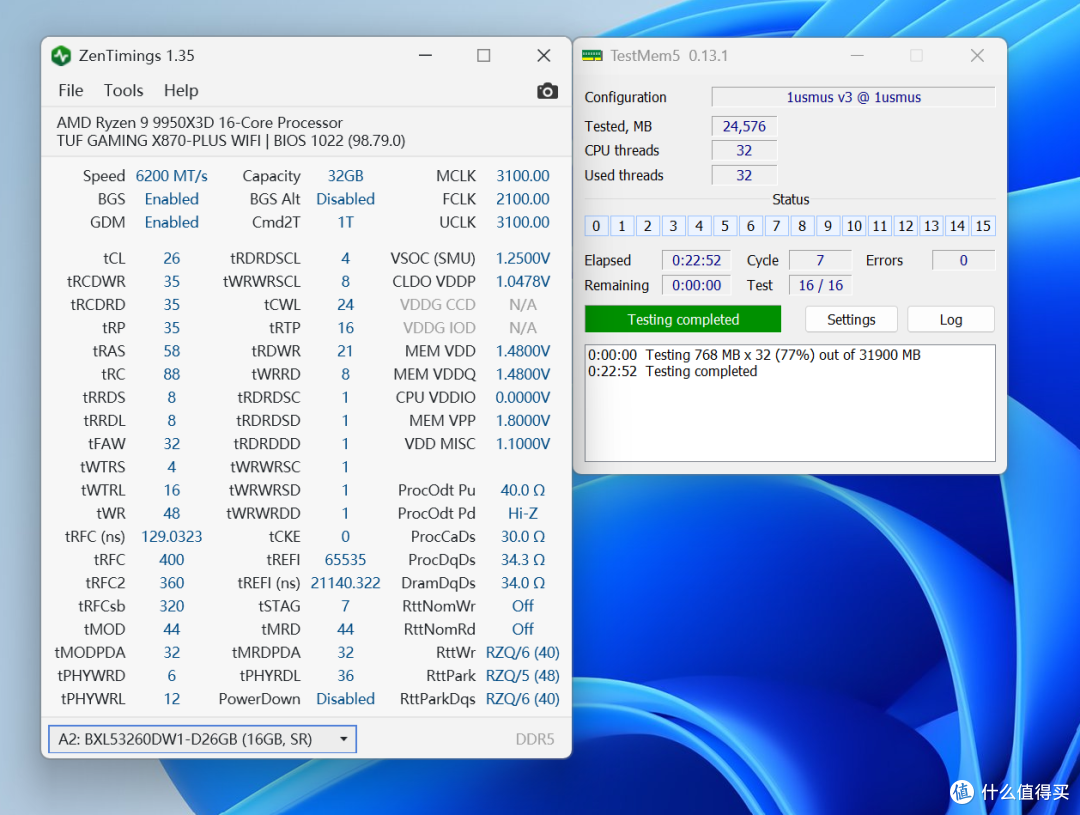Close the TestMem5 window
The image size is (1080, 815).
977,56
